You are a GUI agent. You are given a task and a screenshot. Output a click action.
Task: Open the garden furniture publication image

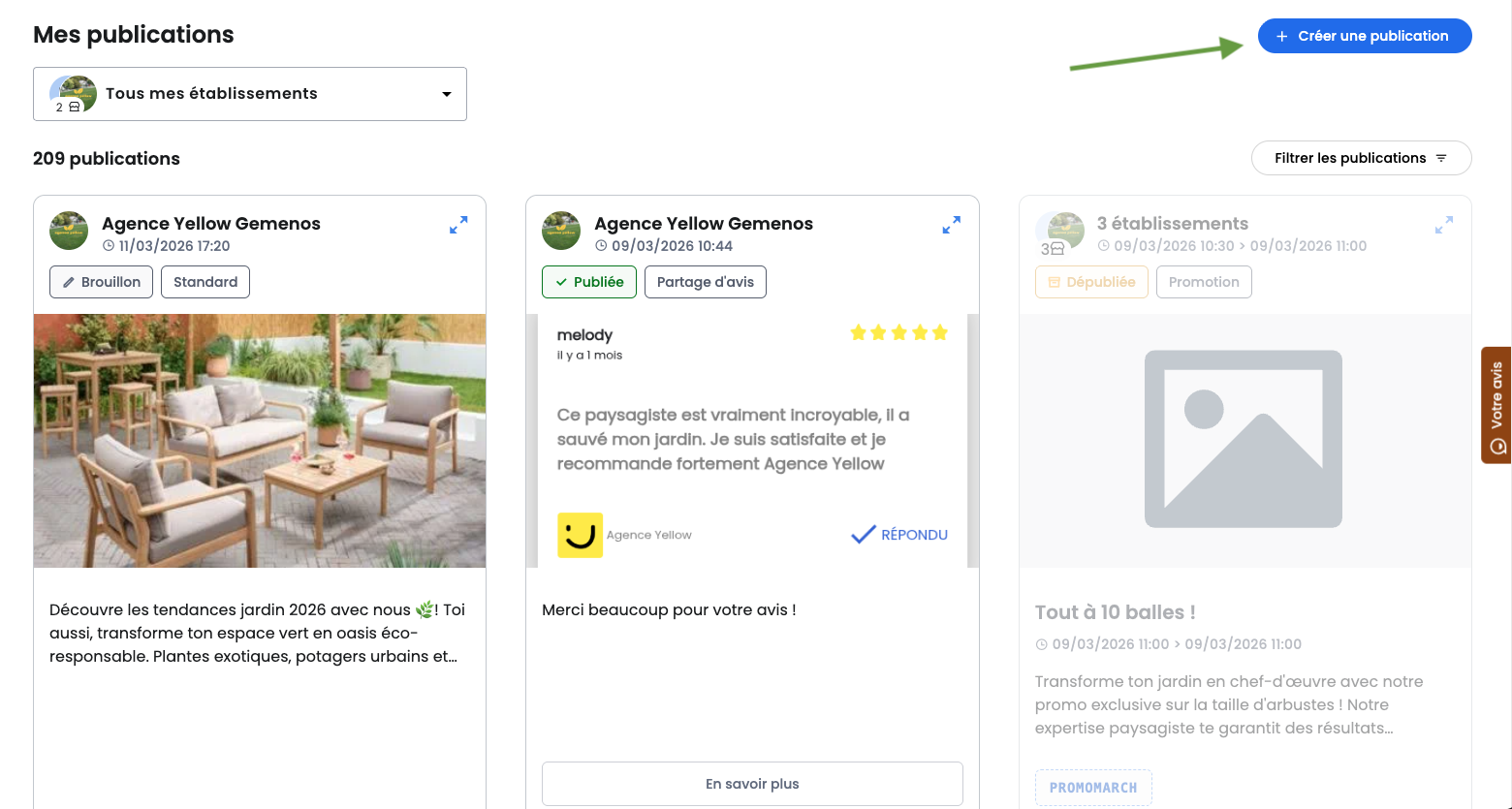click(260, 441)
